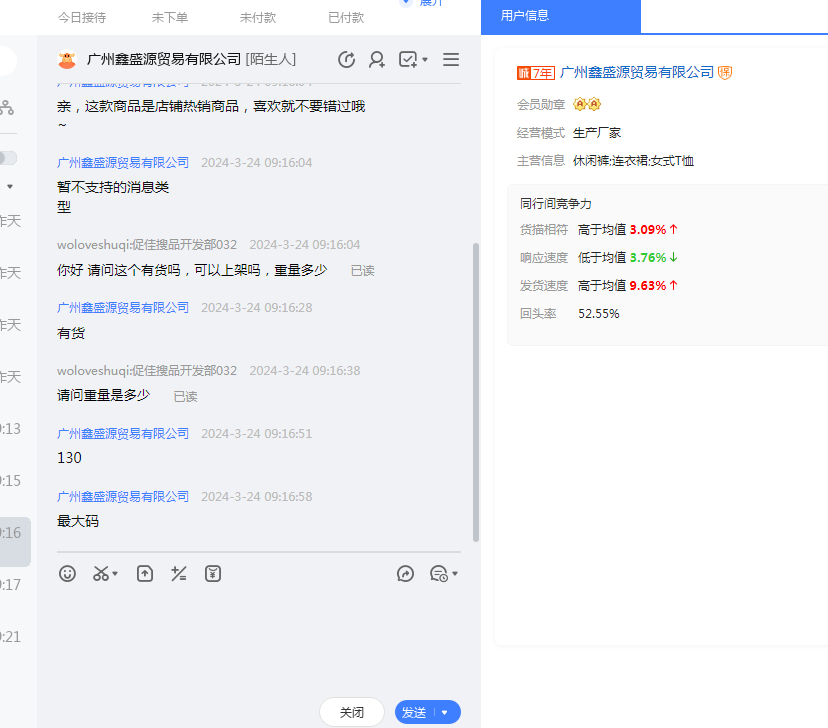Open chat history icon in header

click(x=347, y=60)
